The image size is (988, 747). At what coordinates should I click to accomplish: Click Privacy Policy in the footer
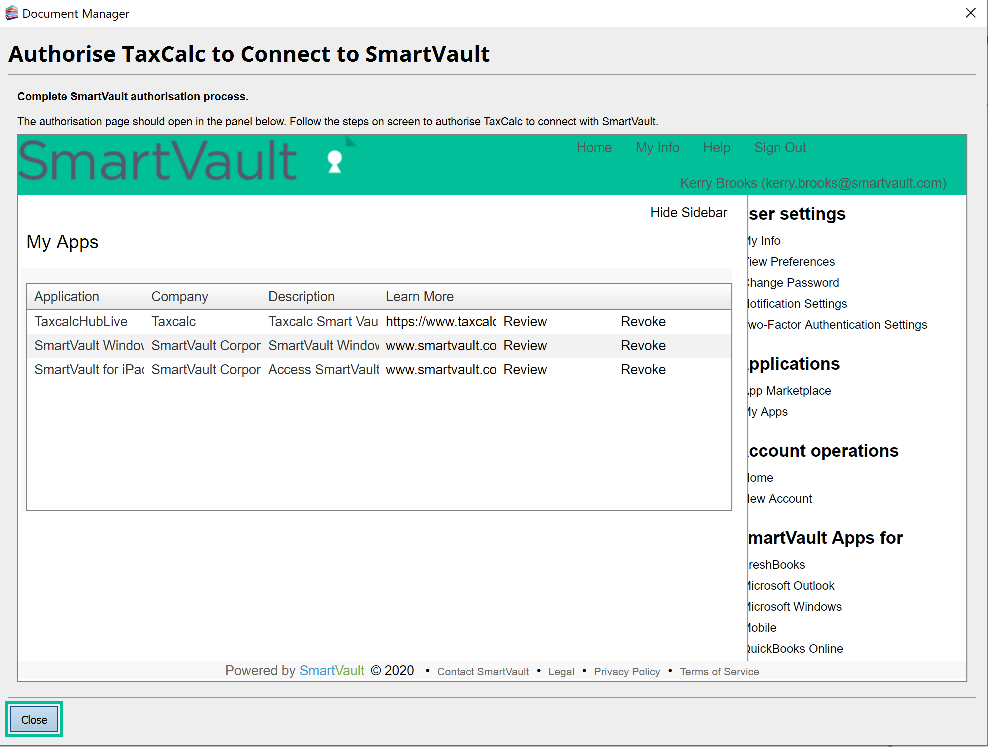627,671
